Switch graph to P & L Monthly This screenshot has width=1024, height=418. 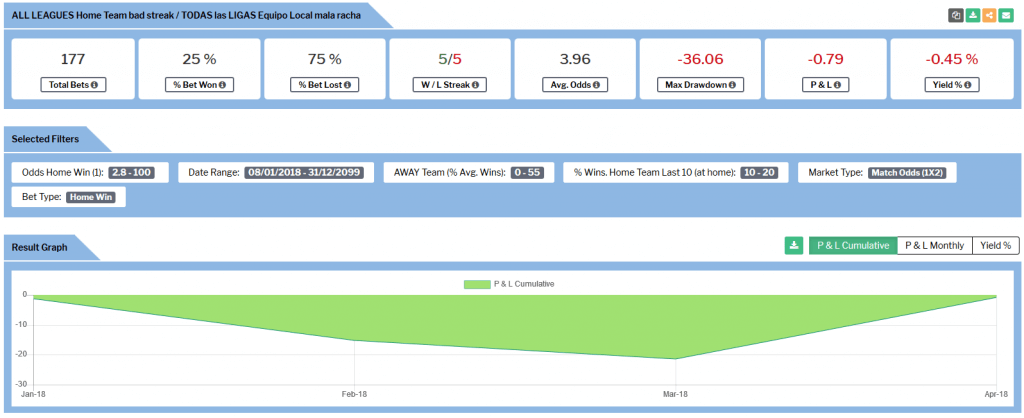[x=934, y=245]
